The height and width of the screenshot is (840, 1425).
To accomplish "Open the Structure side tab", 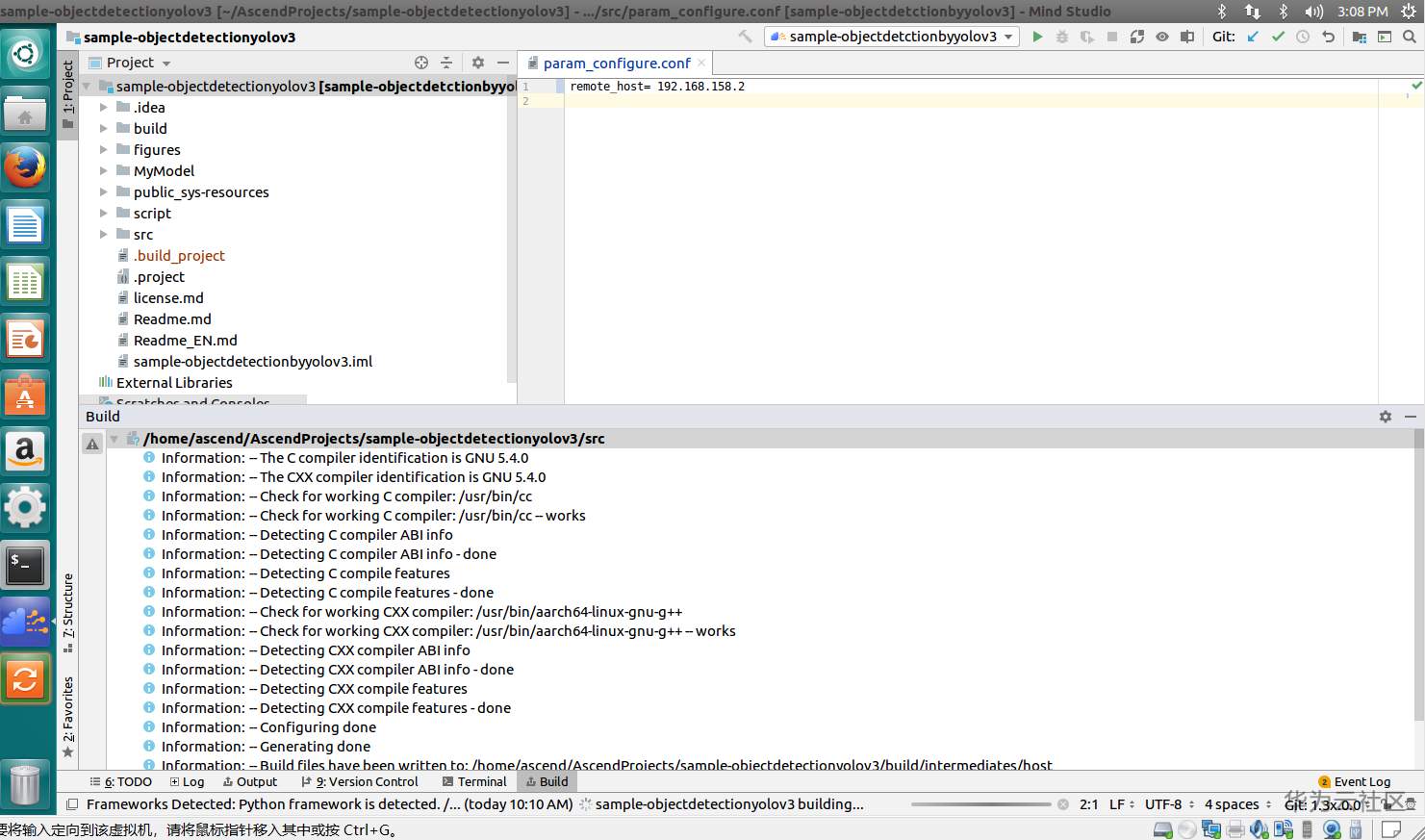I will [67, 613].
